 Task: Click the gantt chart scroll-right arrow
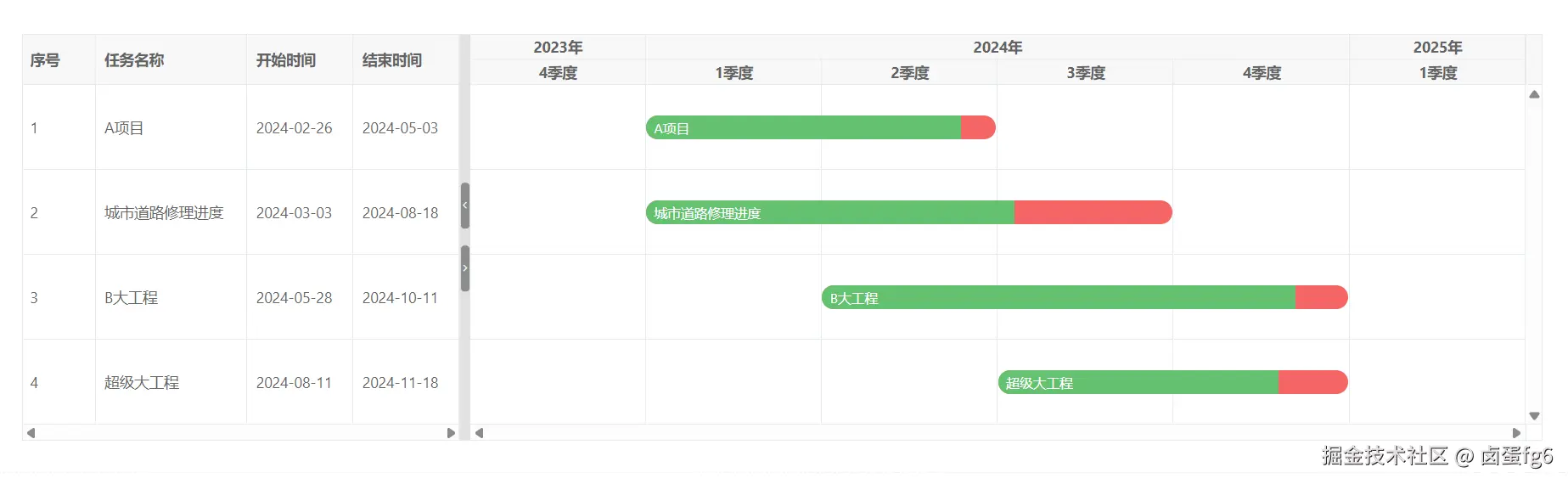point(1516,433)
